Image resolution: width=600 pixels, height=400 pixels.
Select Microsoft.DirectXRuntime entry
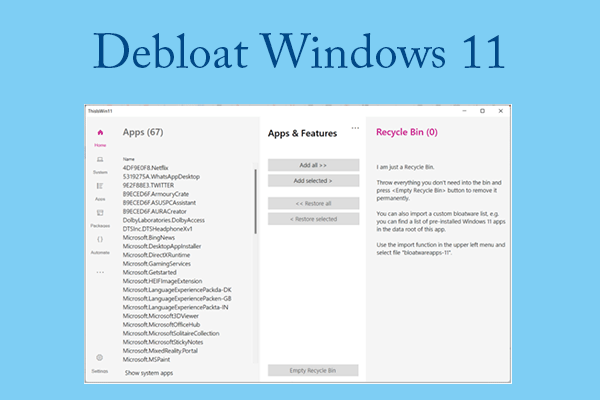[x=156, y=255]
